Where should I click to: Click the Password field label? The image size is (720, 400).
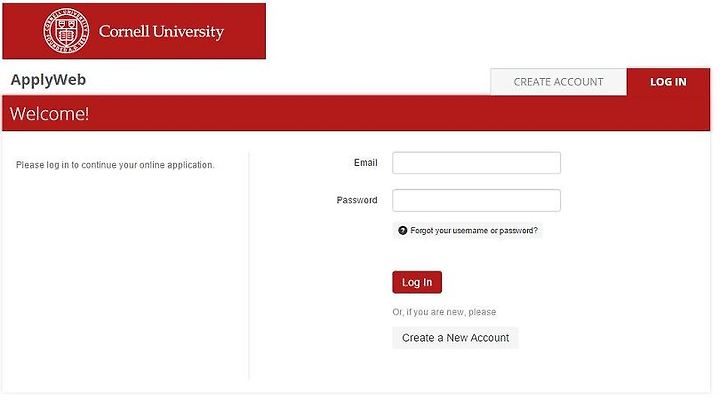[x=357, y=200]
